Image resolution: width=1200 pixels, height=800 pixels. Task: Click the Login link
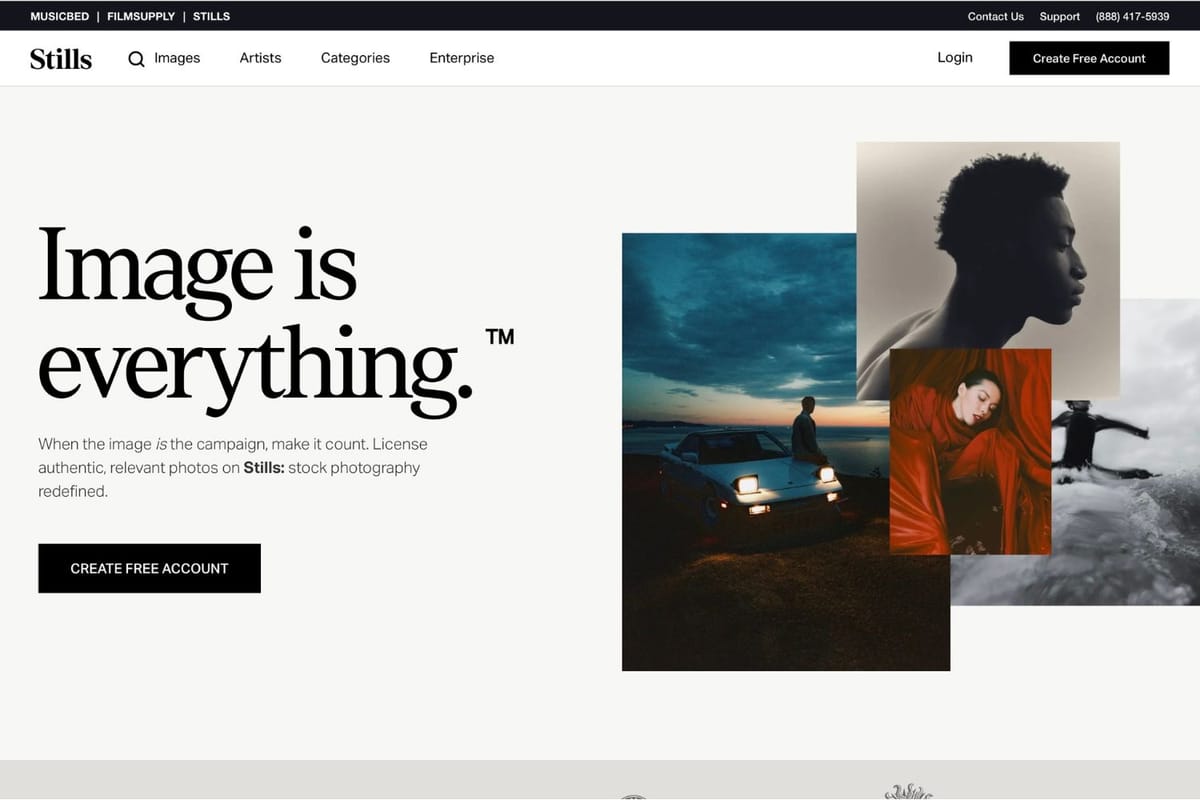pyautogui.click(x=954, y=58)
